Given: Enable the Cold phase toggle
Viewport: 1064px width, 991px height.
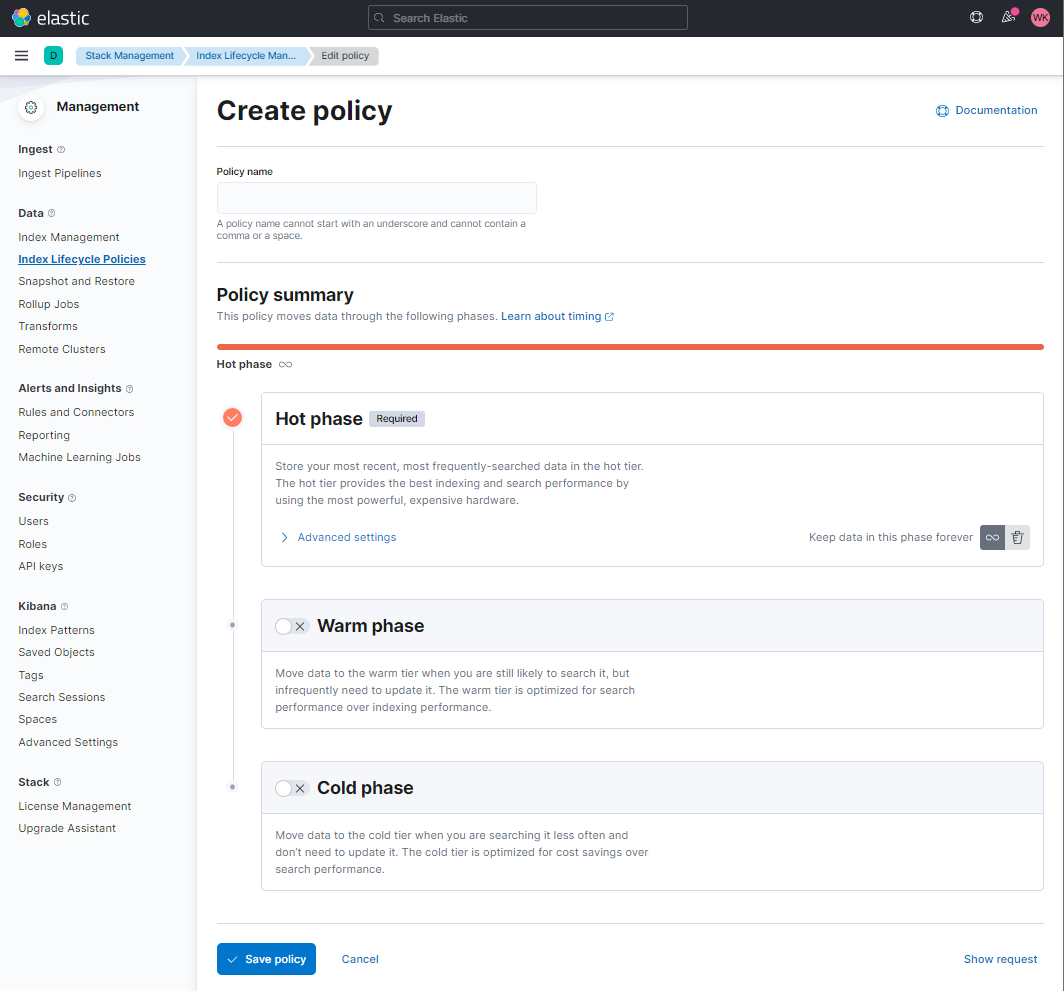Looking at the screenshot, I should click(291, 788).
